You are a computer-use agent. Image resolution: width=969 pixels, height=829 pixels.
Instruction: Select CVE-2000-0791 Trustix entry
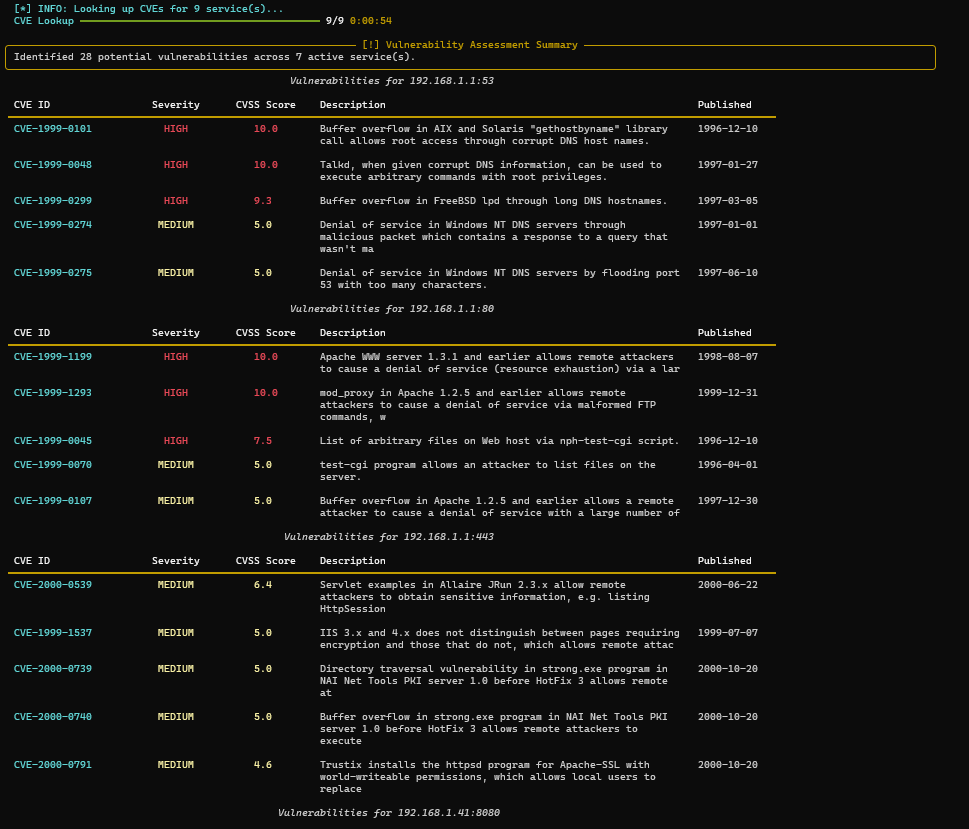(53, 764)
